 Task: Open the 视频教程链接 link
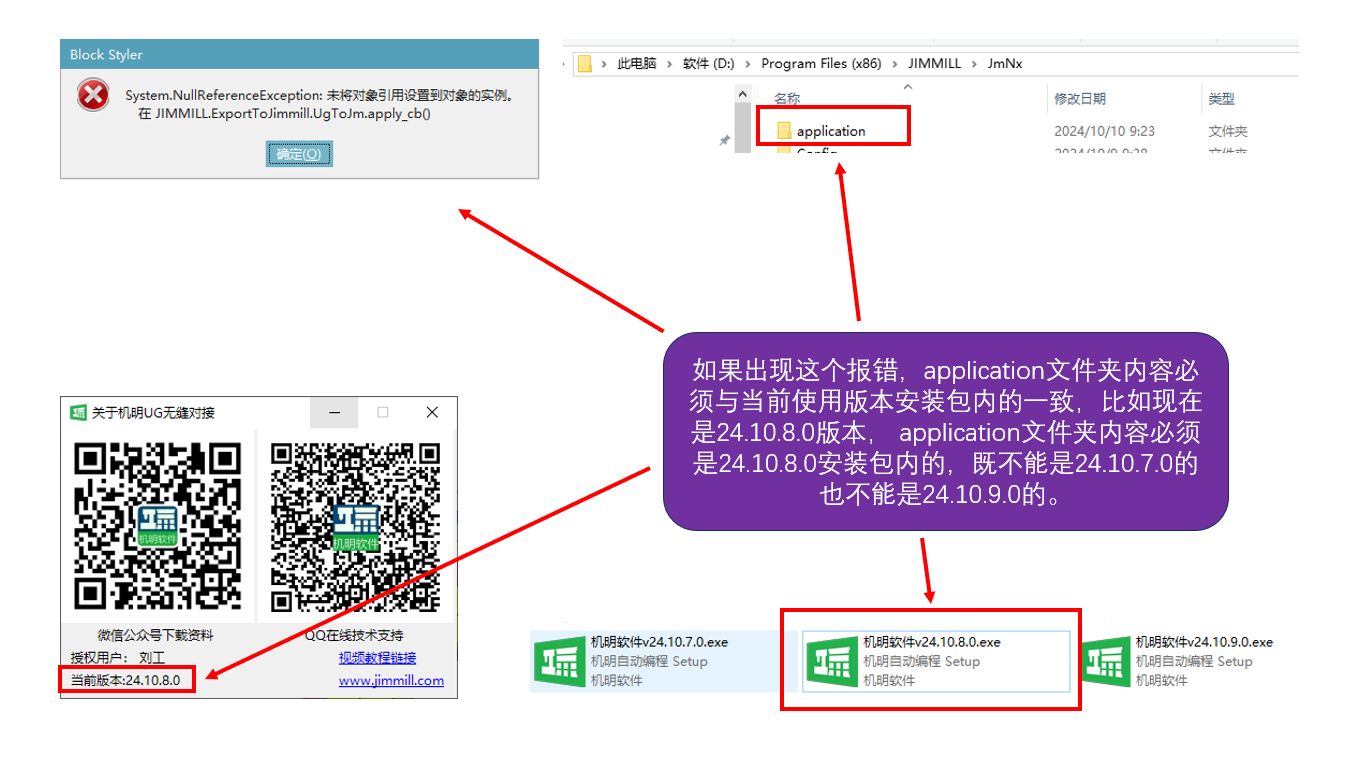tap(377, 658)
